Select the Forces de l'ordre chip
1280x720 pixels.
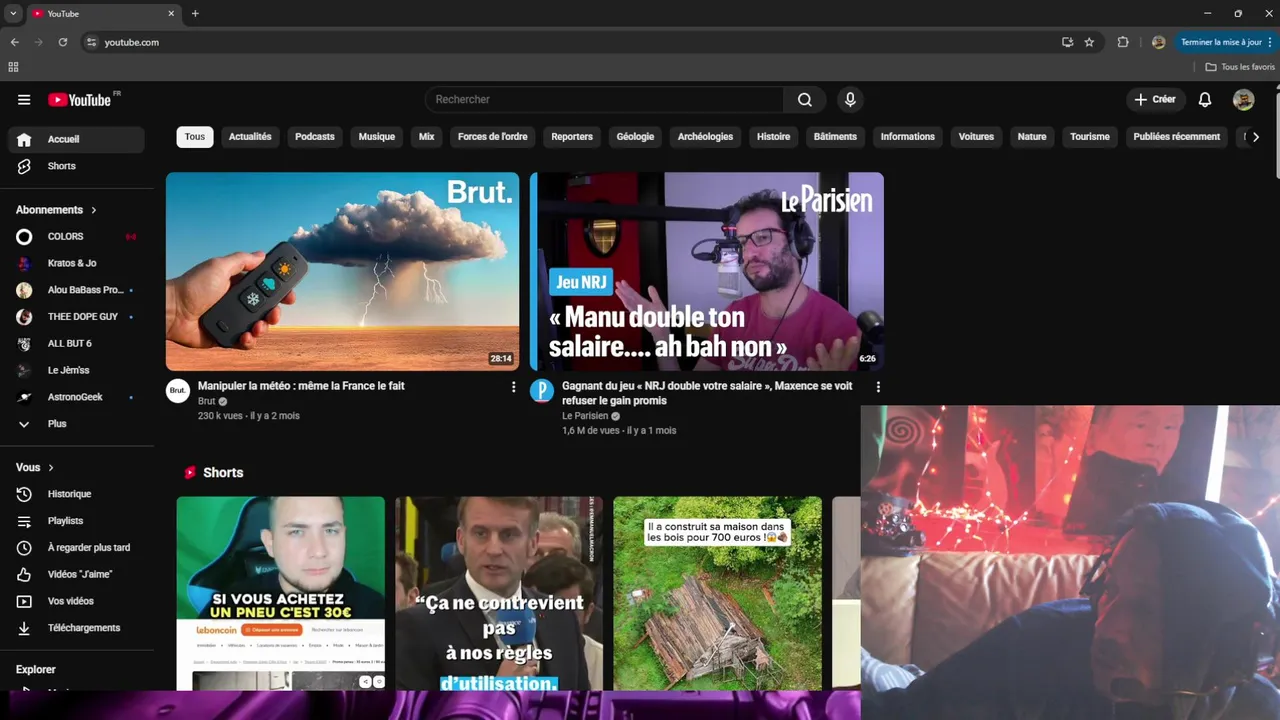[x=493, y=137]
